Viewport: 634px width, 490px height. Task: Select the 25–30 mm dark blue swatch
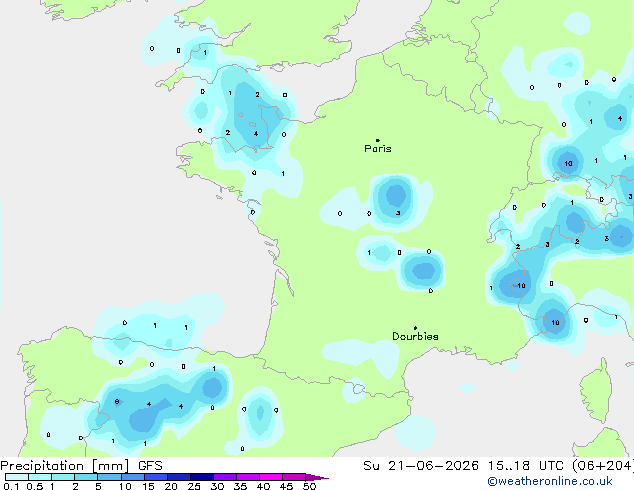pyautogui.click(x=201, y=477)
